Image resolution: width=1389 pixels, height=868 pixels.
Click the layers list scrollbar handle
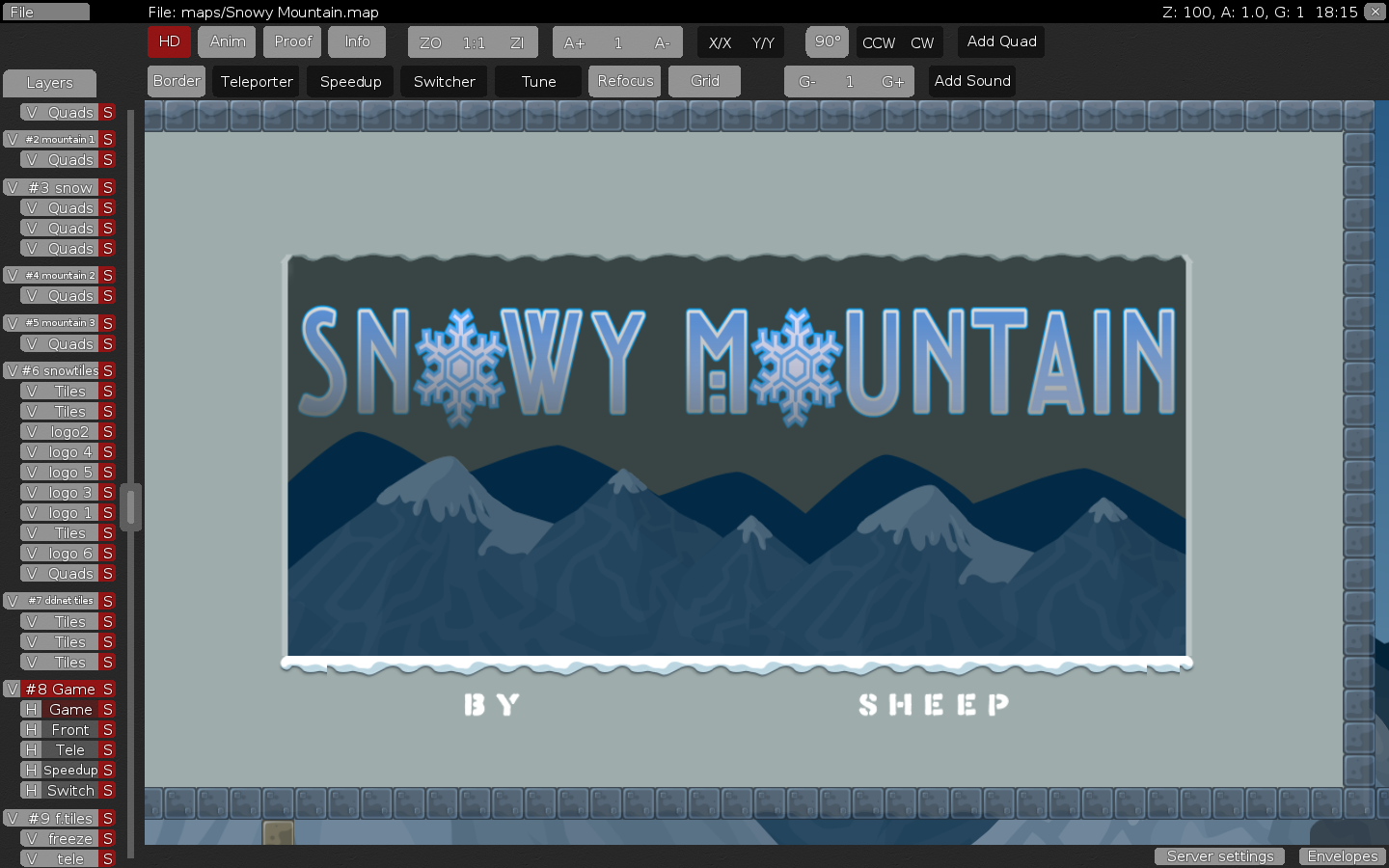pyautogui.click(x=131, y=507)
